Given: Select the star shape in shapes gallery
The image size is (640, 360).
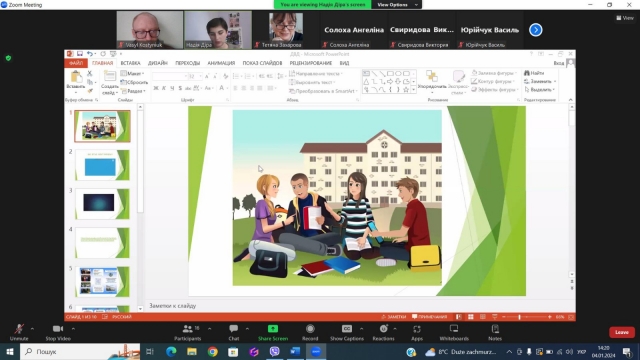Looking at the screenshot, I should coord(406,89).
